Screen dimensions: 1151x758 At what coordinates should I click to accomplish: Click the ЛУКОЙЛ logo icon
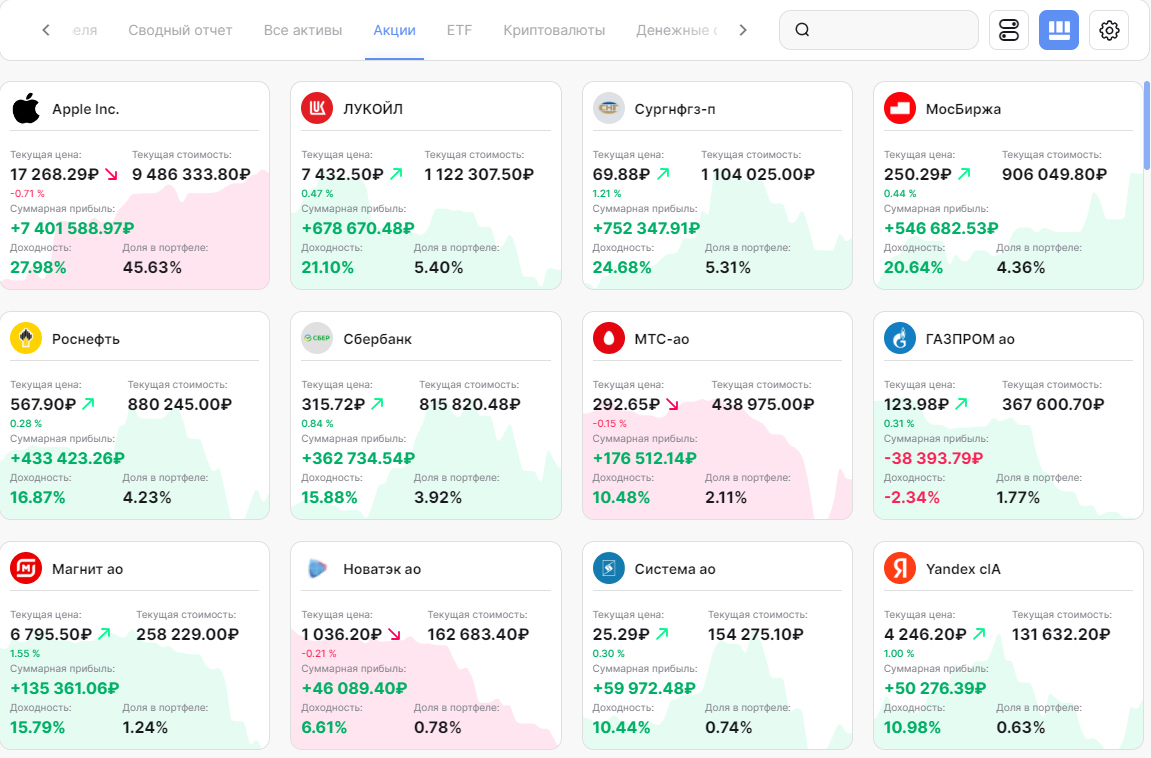[317, 109]
